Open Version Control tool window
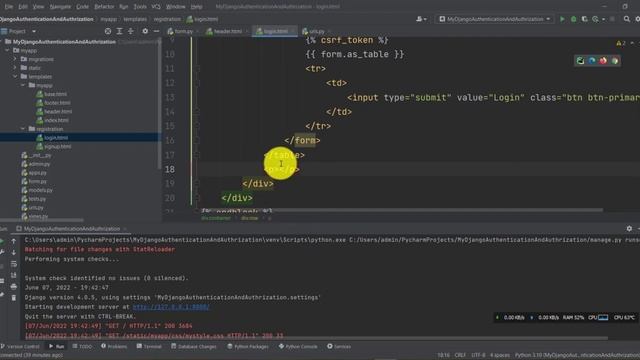Screen dimensions: 640x360 [x=20, y=347]
